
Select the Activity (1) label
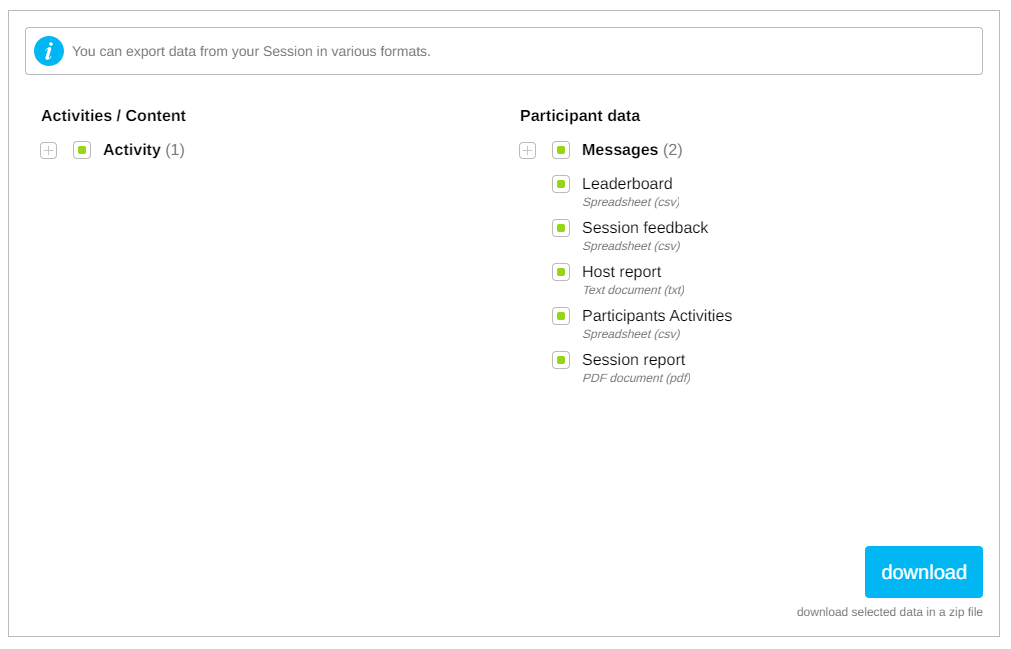coord(143,150)
